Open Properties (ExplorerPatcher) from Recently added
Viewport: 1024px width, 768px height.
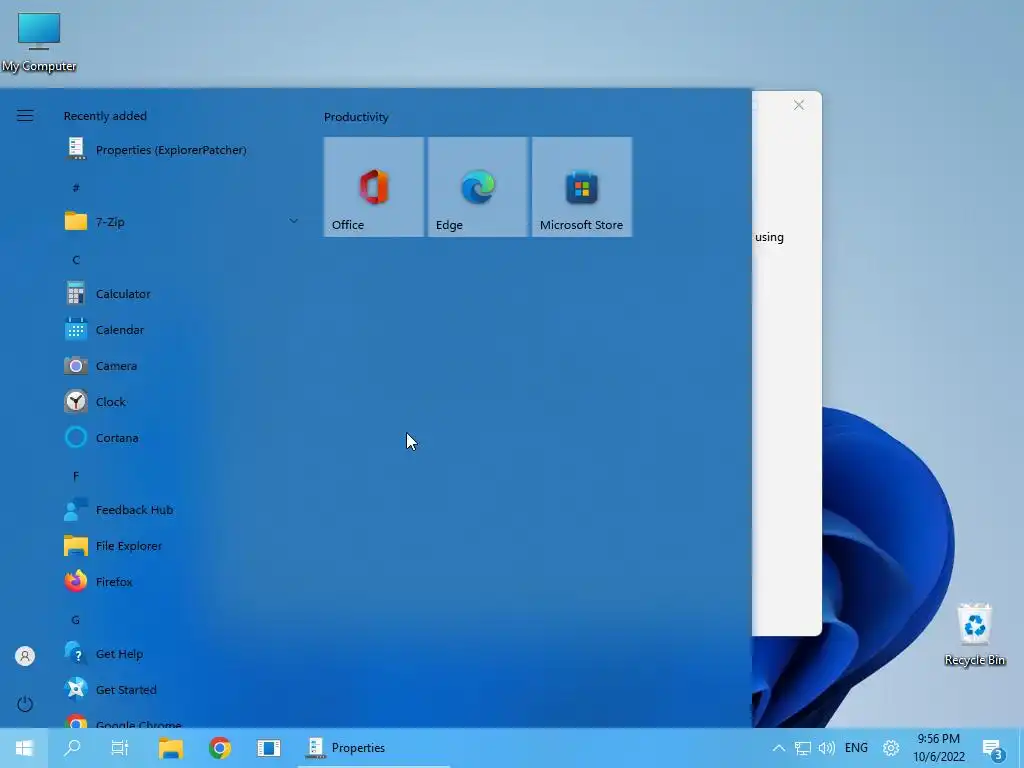181,150
